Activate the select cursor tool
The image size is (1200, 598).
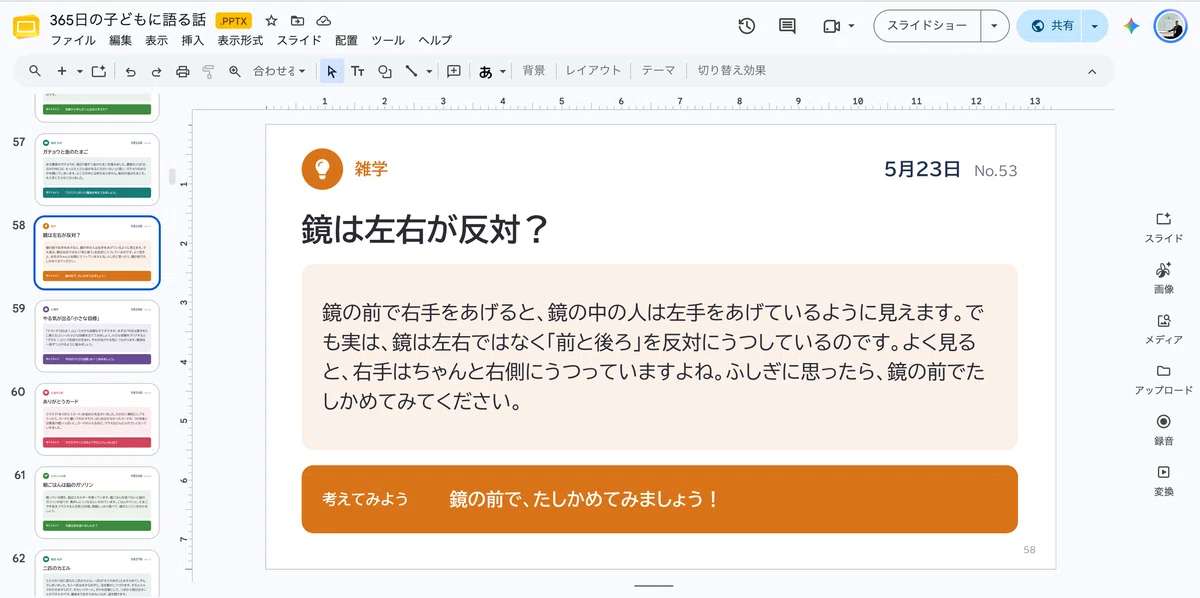coord(332,71)
